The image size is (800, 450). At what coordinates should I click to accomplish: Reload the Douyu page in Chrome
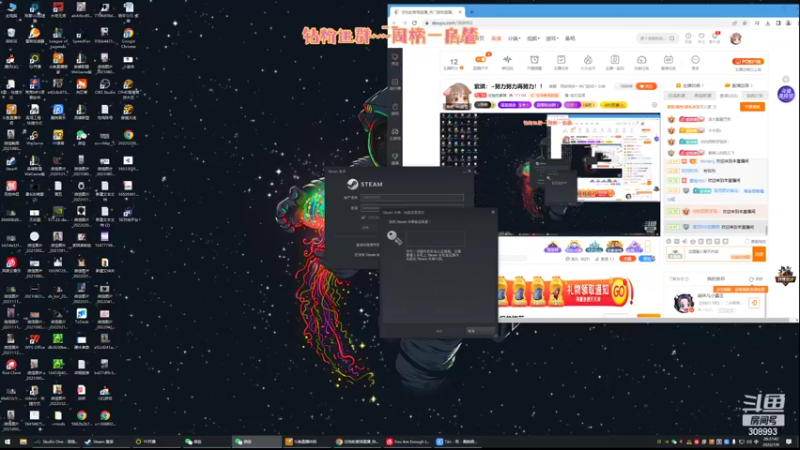click(414, 23)
